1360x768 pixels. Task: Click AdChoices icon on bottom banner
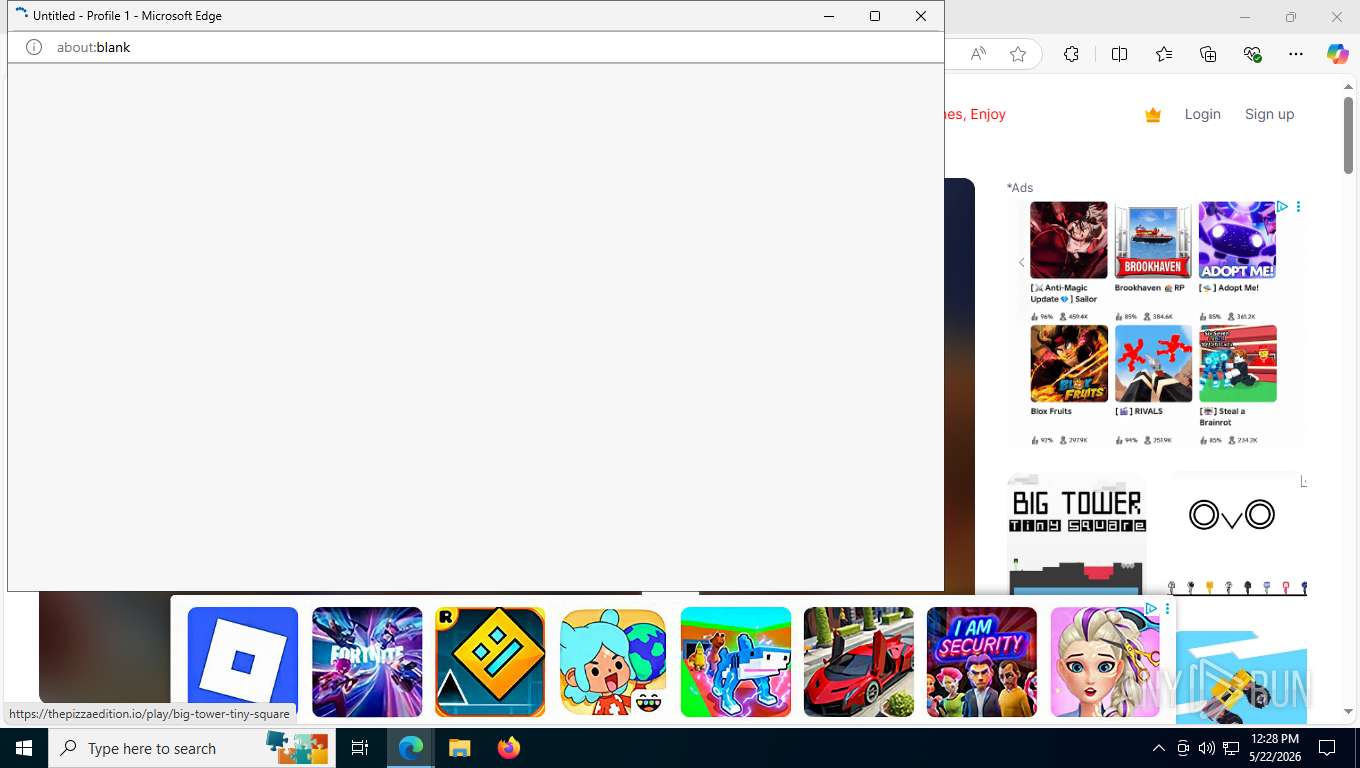1151,608
